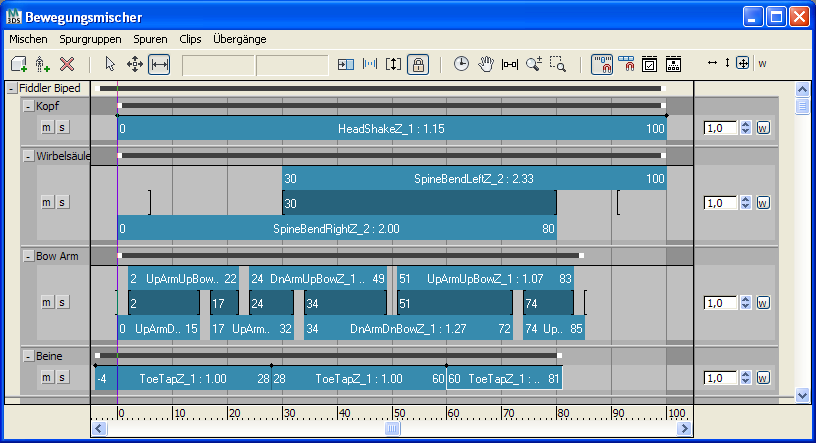816x443 pixels.
Task: Click the Kopf weight value field
Action: [x=721, y=128]
